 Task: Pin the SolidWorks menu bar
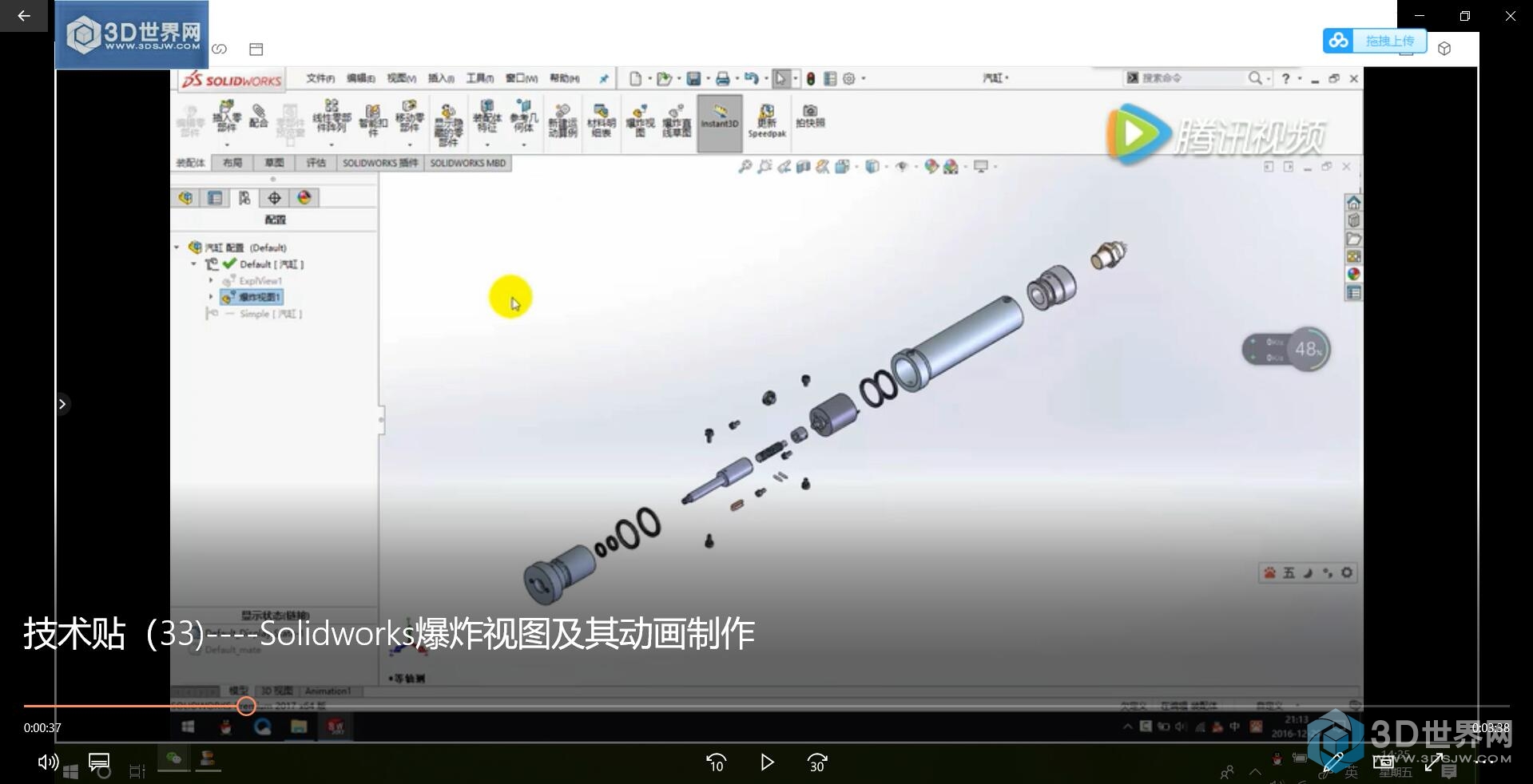[604, 78]
